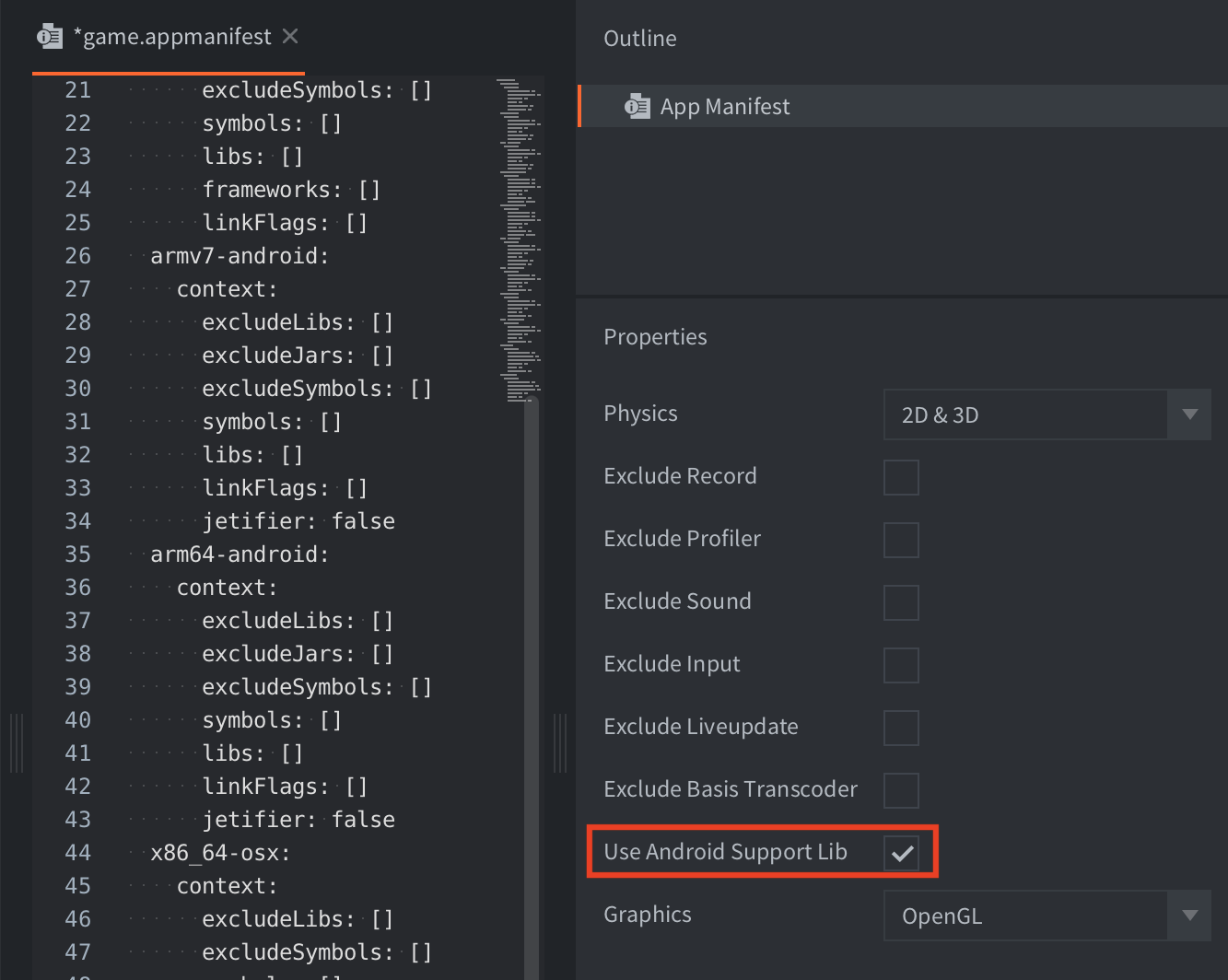Enable Exclude Liveupdate checkbox
Viewport: 1228px width, 980px height.
[901, 728]
